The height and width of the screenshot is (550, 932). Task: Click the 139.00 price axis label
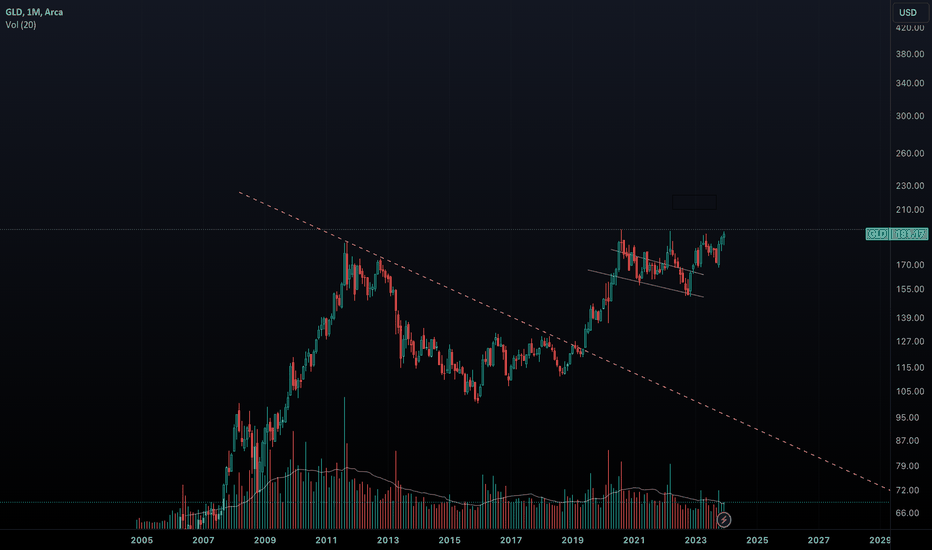coord(909,318)
